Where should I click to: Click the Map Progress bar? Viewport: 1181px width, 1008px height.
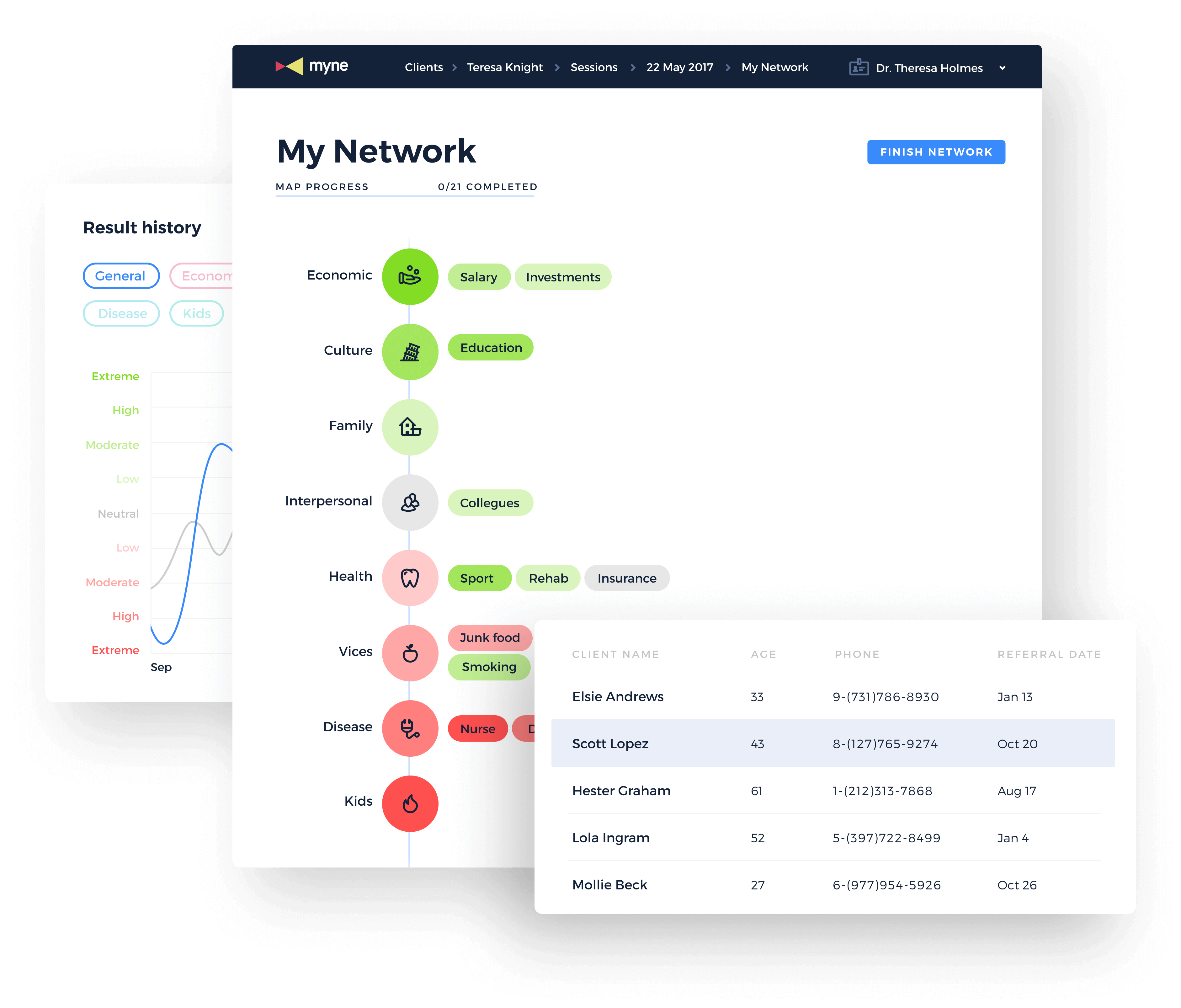point(405,196)
